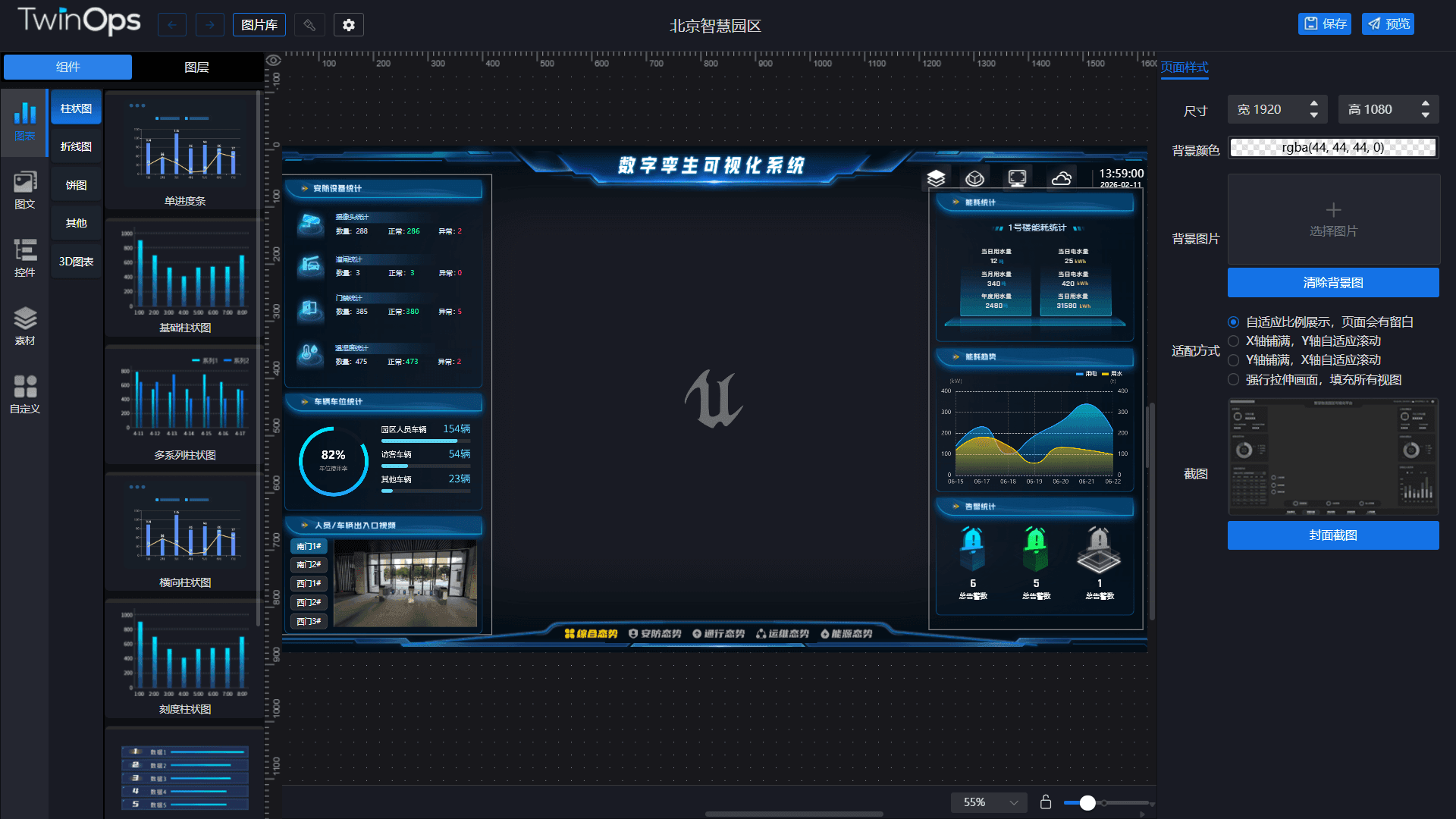The image size is (1456, 819).
Task: Click 通行态势 bottom navigation item
Action: [719, 634]
